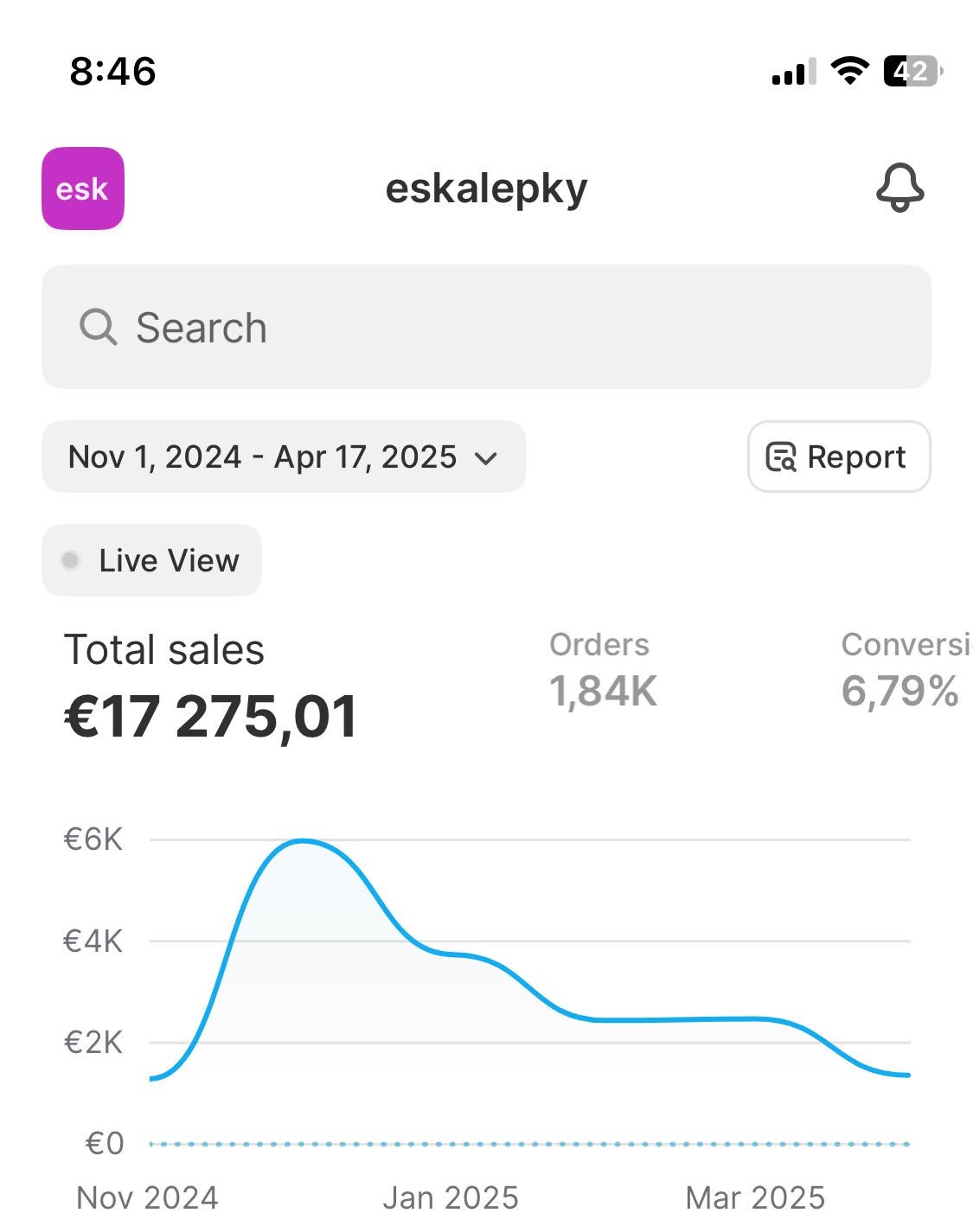Tap the sales chart peak near €6K
This screenshot has width=973, height=1232.
point(303,840)
